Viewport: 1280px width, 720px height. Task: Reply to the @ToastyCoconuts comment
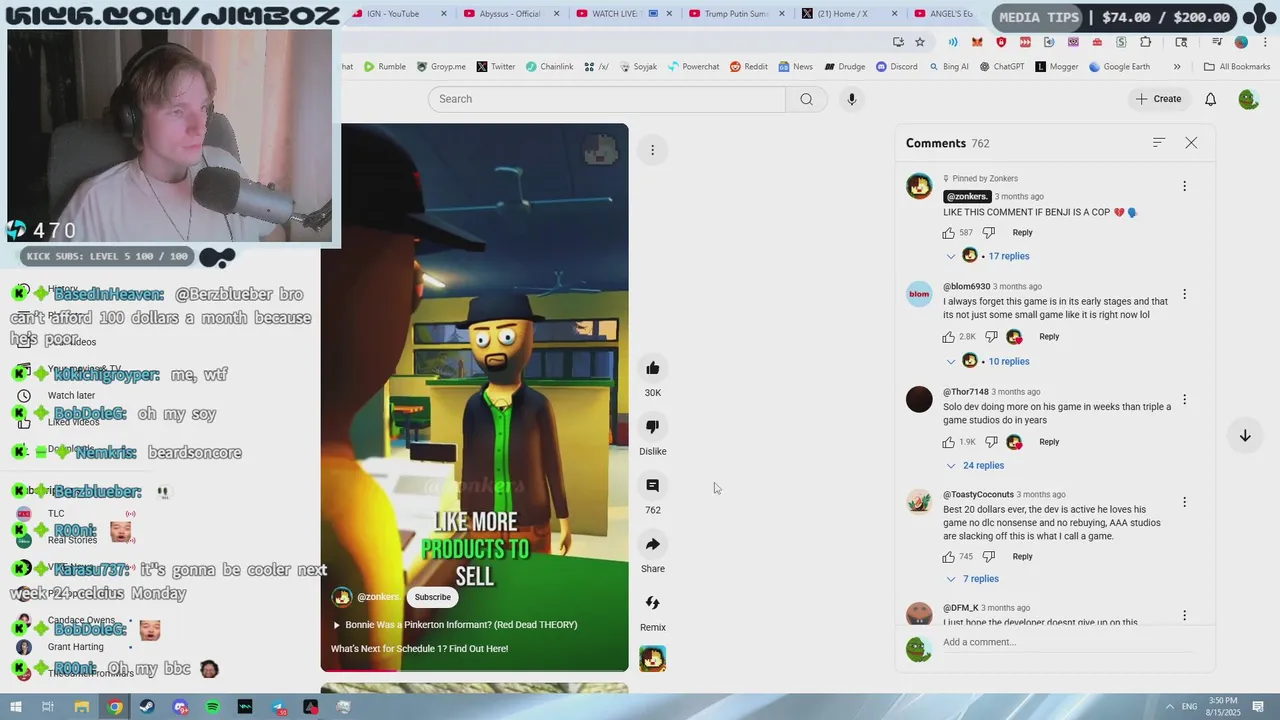1022,557
